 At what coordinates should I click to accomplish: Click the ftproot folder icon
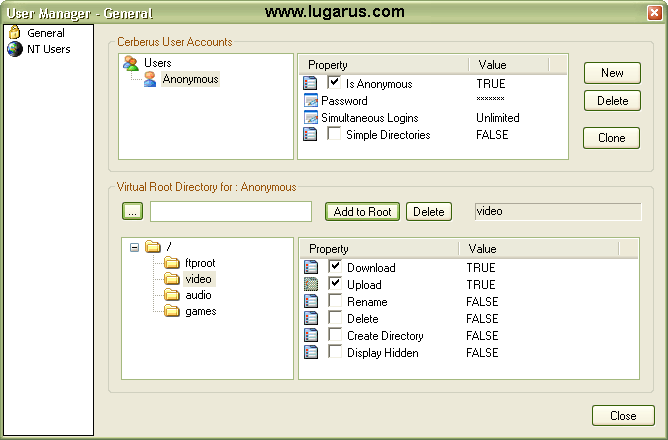click(x=172, y=263)
